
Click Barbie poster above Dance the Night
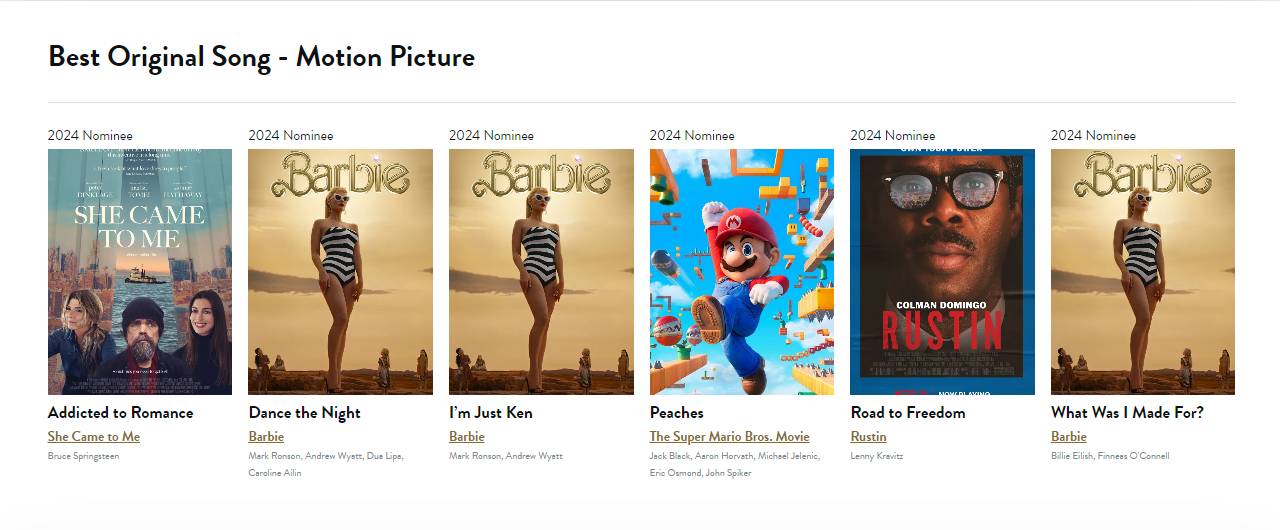pos(340,272)
